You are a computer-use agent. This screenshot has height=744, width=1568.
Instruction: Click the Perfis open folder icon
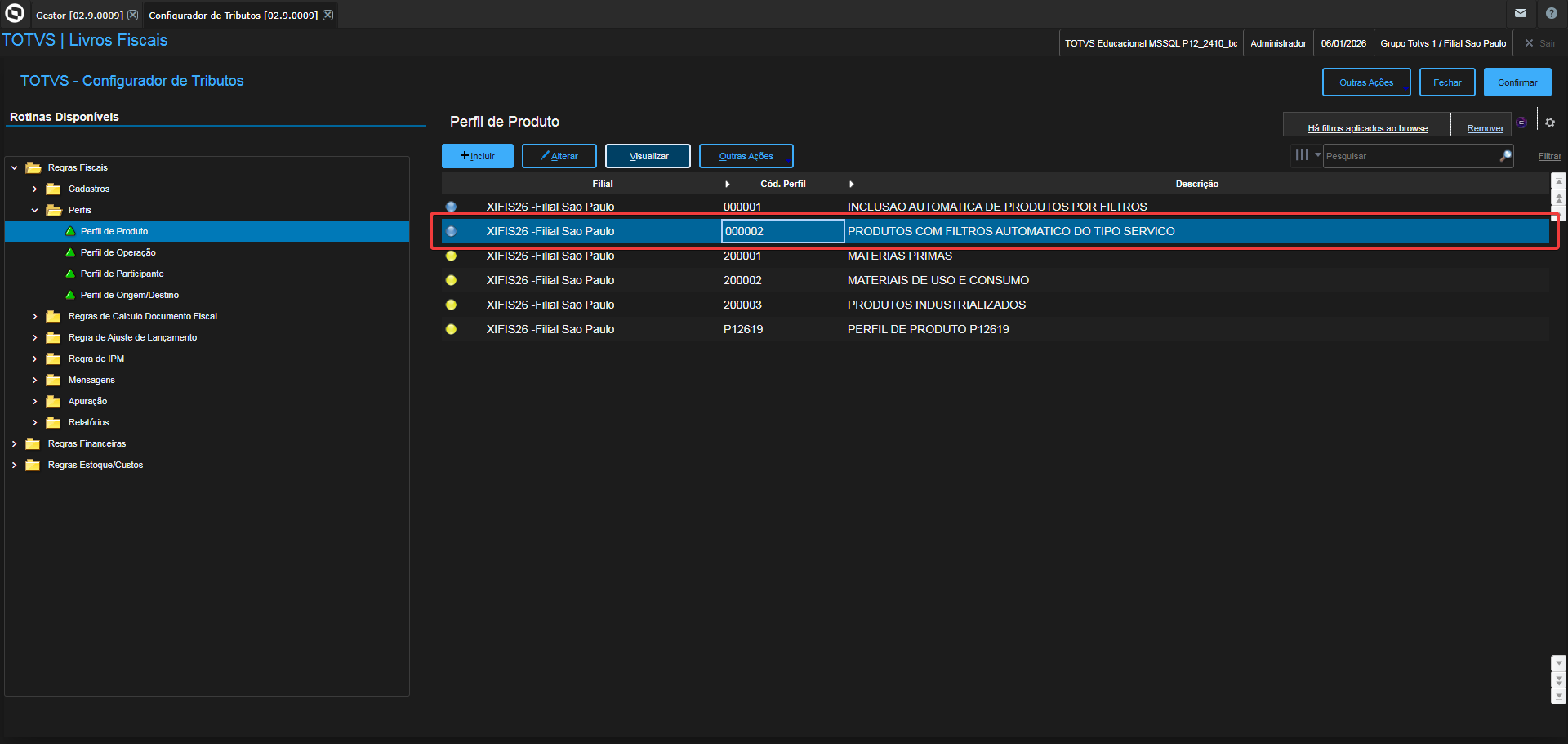pos(54,210)
